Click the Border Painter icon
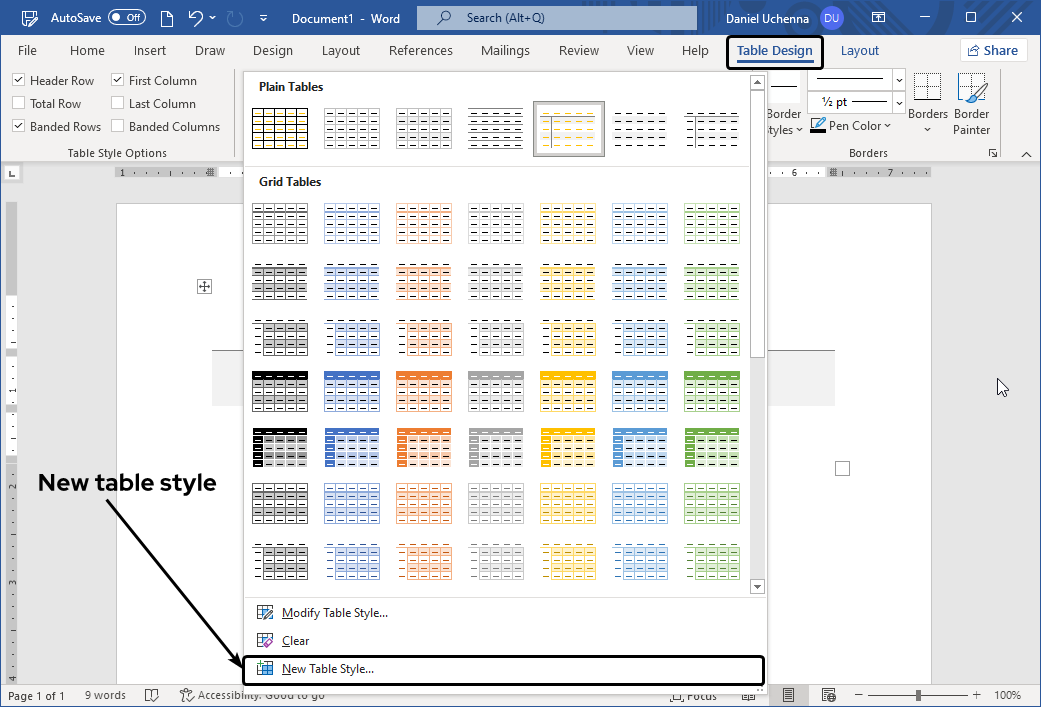Viewport: 1041px width, 707px height. tap(971, 89)
